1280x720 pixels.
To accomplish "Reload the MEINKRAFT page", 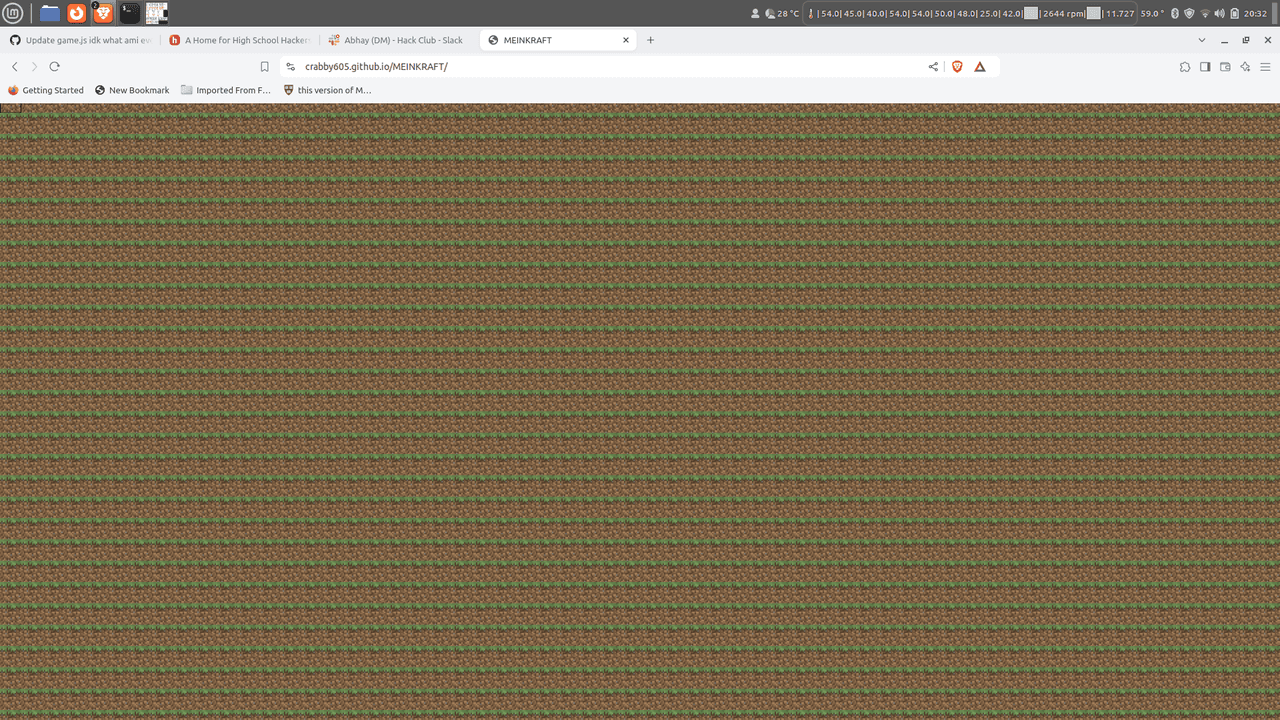I will [54, 66].
